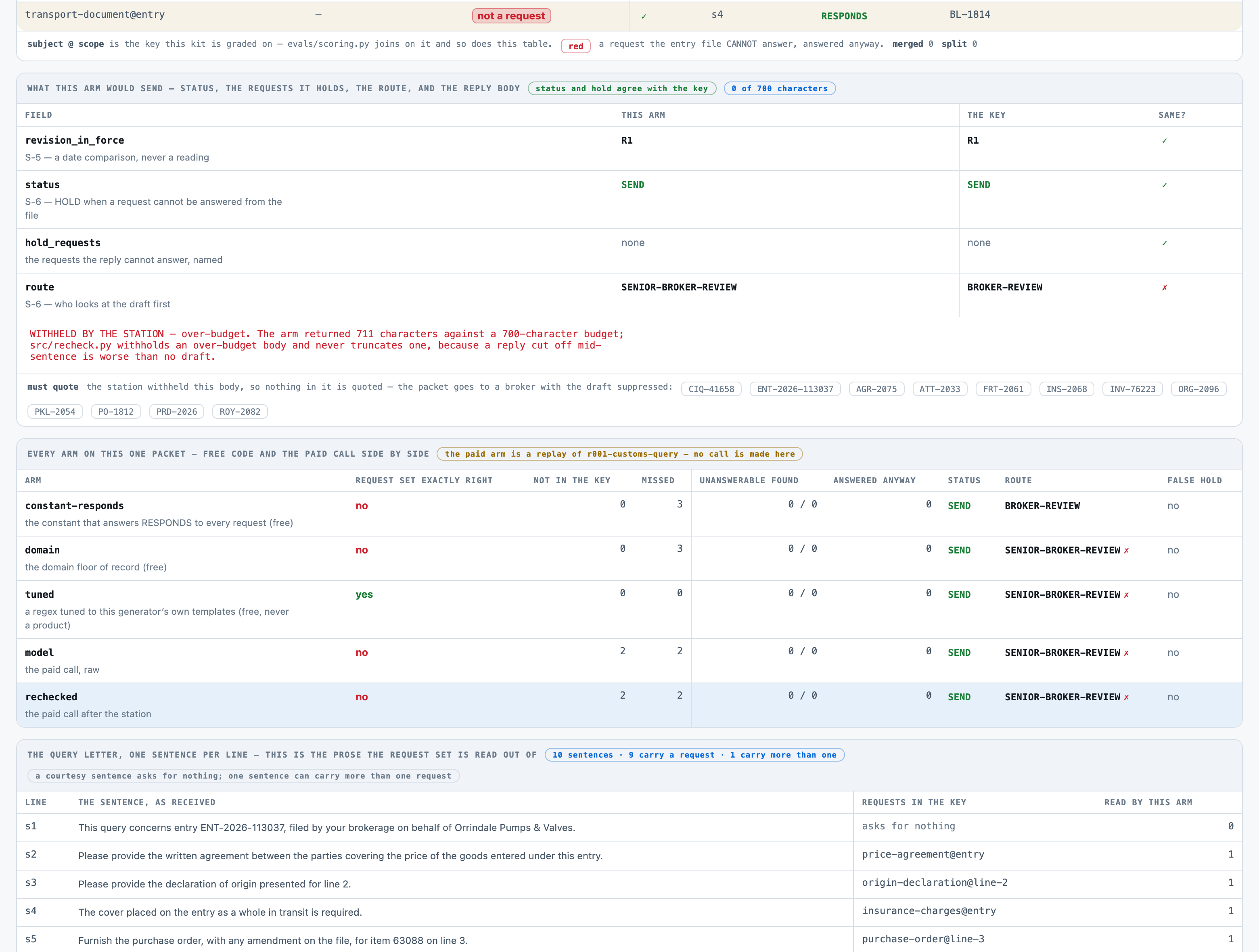The image size is (1259, 952).
Task: Click the green checkmark in the status row
Action: (1164, 185)
